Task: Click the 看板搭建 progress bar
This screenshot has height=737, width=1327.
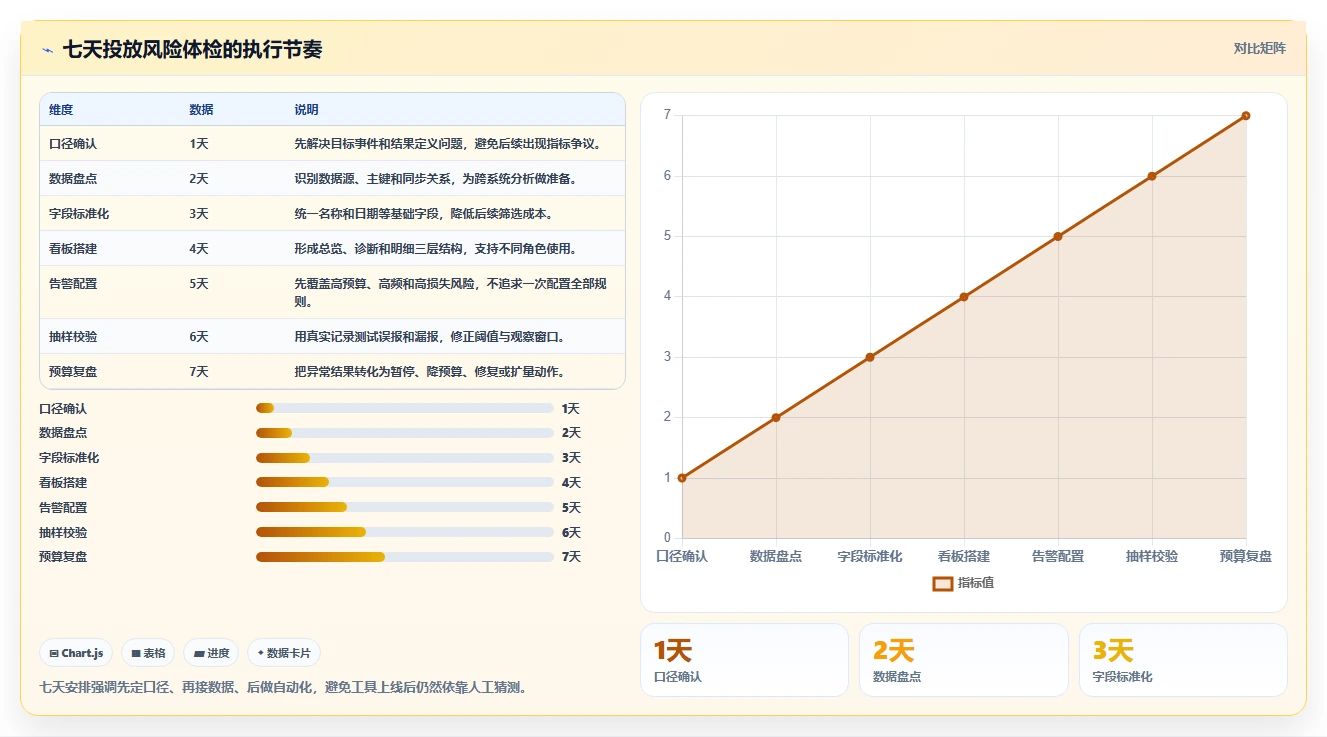Action: click(405, 482)
